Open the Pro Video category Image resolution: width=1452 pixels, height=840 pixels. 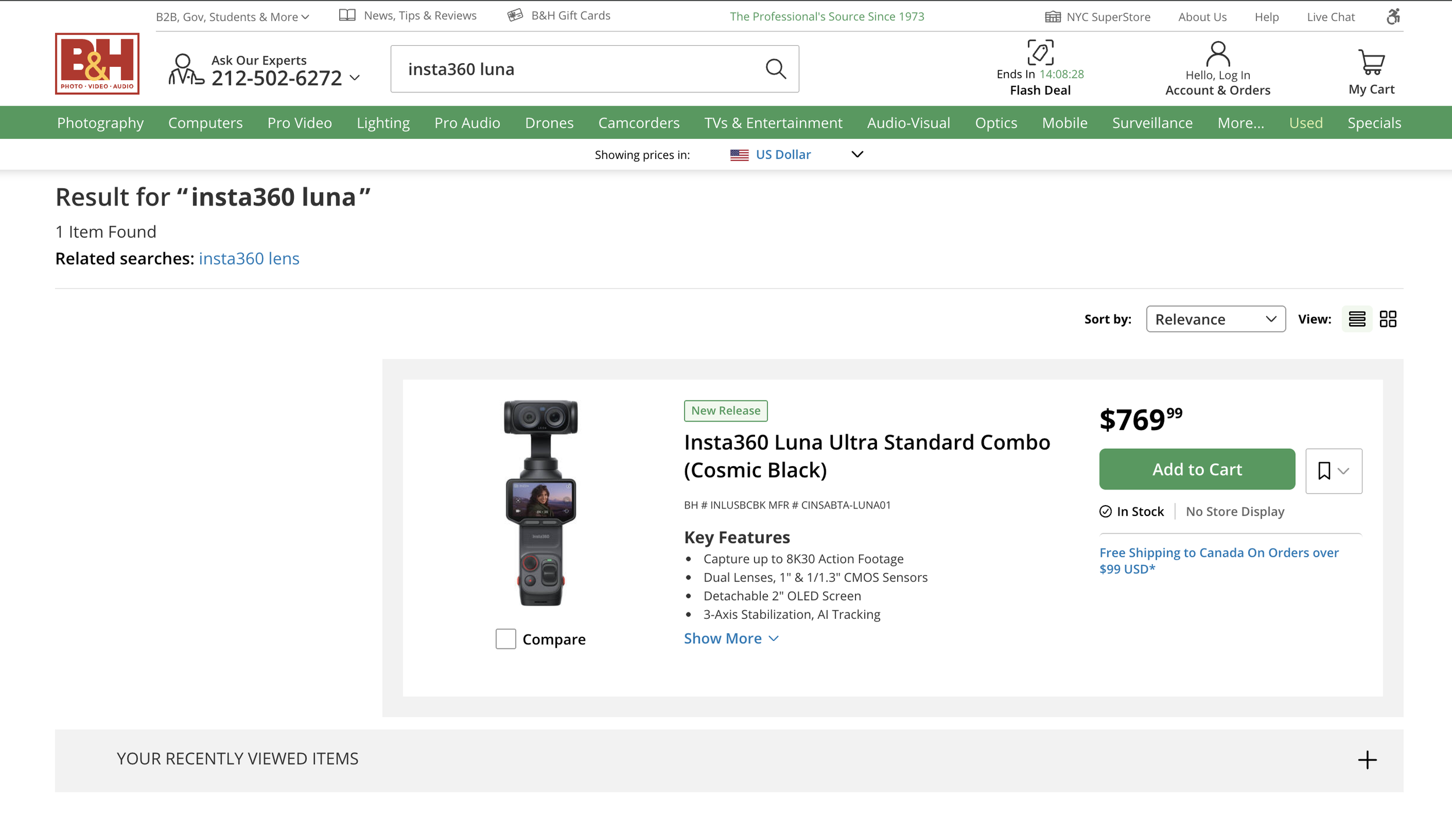click(300, 123)
